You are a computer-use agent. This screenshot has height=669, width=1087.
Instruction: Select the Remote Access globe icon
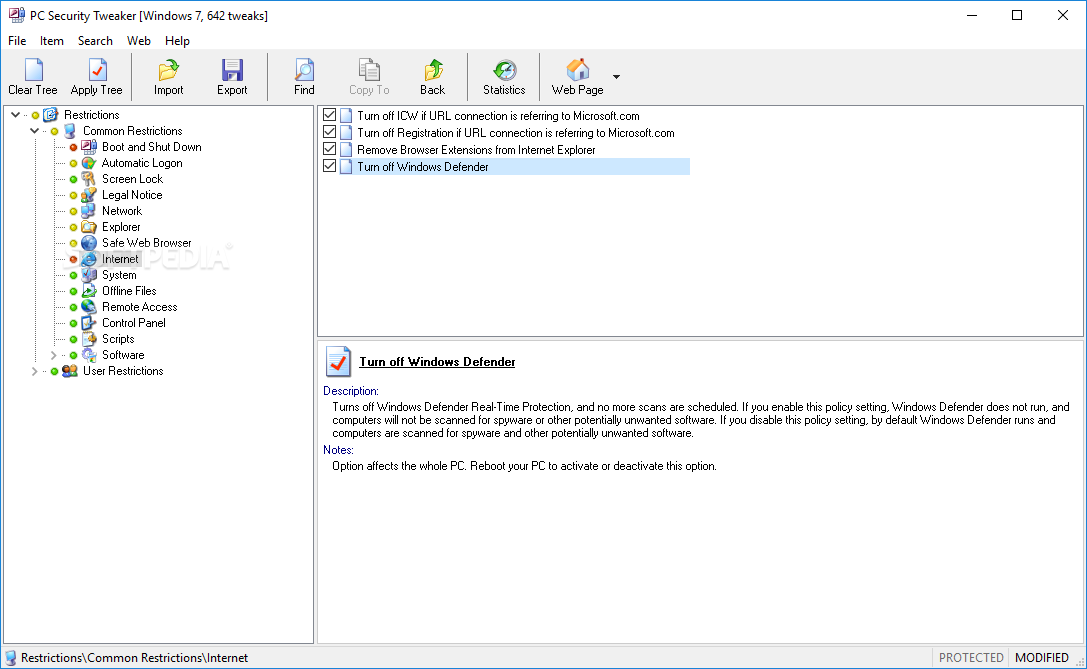[x=89, y=306]
